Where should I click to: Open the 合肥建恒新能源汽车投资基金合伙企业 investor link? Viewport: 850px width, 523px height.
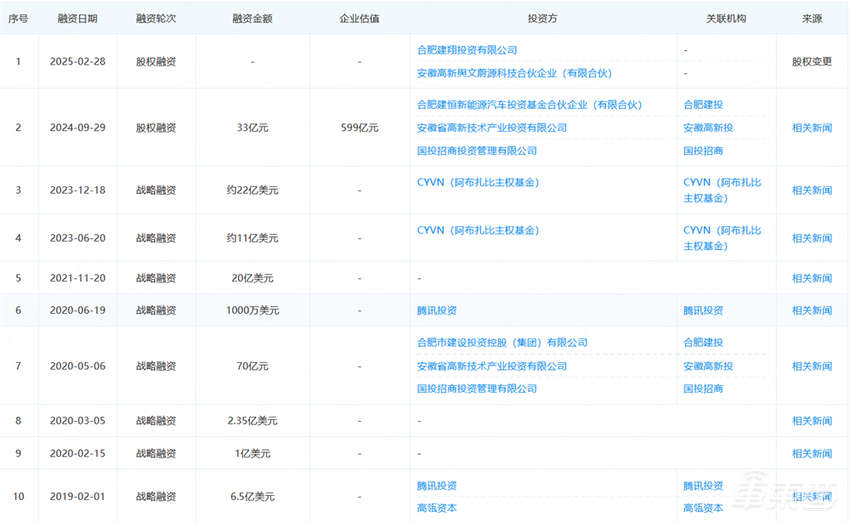click(528, 104)
